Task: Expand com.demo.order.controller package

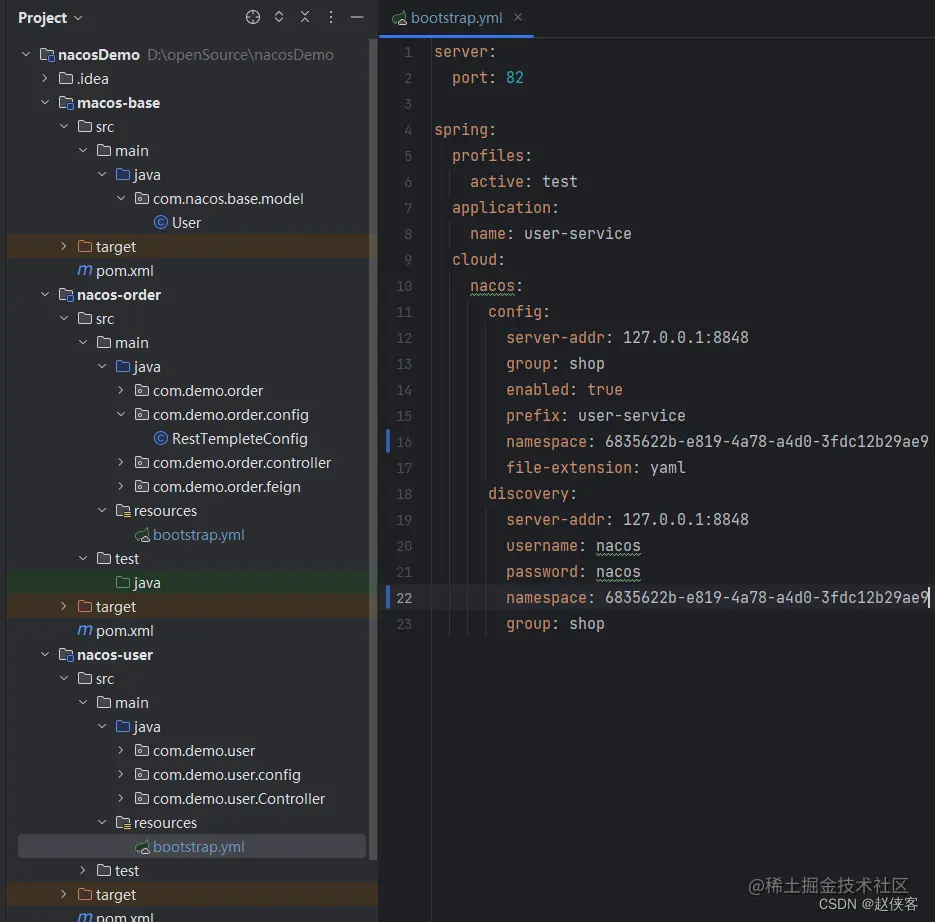Action: pyautogui.click(x=120, y=462)
